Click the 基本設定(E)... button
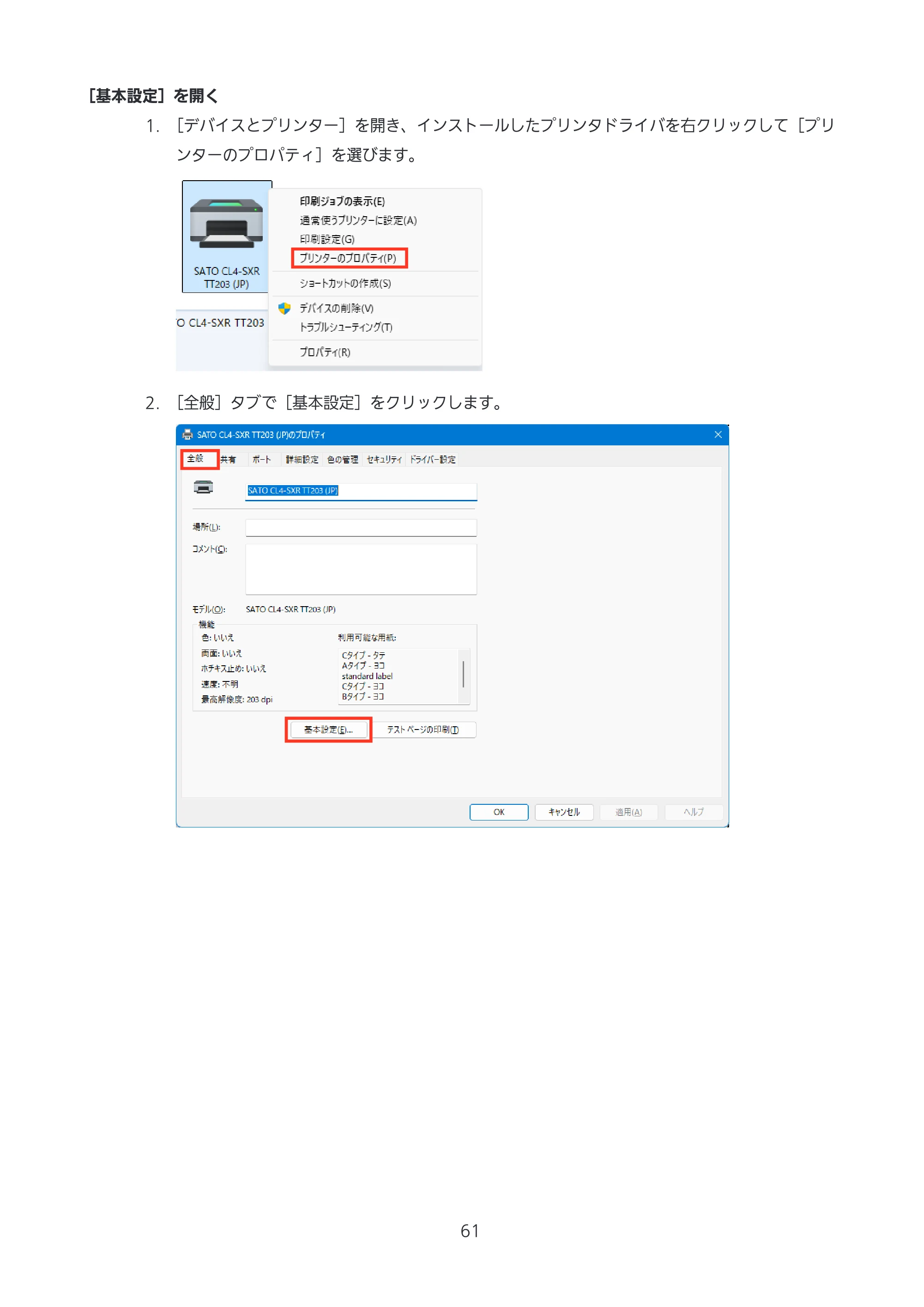 click(x=328, y=730)
